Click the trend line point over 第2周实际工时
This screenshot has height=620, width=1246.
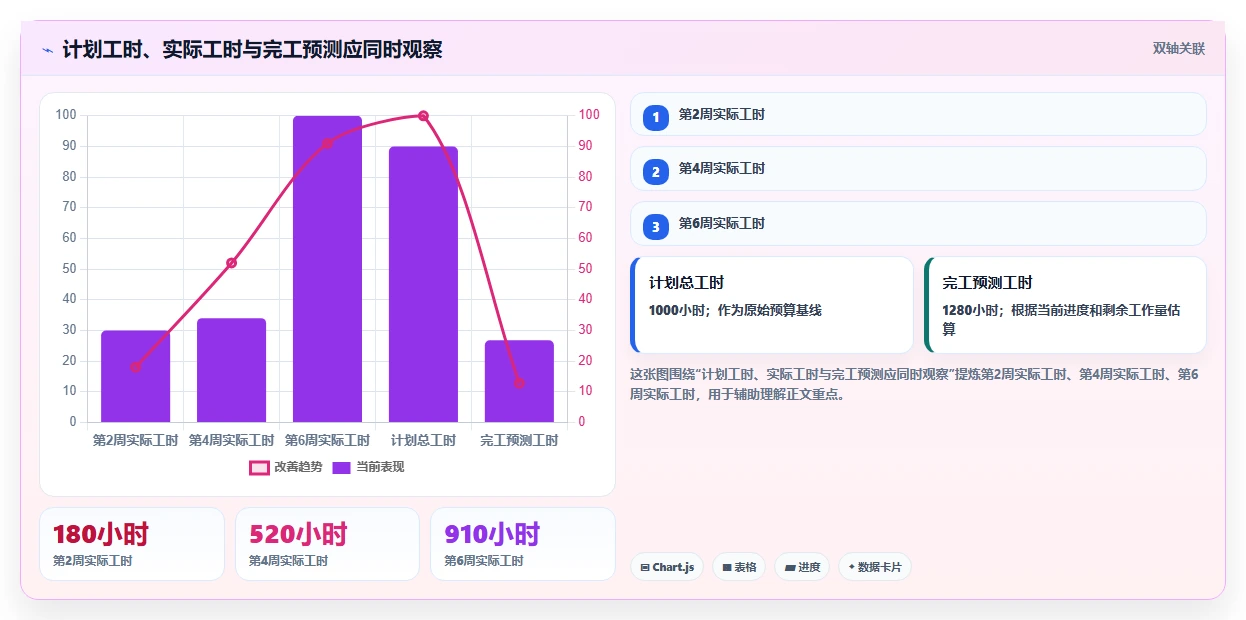[x=135, y=367]
